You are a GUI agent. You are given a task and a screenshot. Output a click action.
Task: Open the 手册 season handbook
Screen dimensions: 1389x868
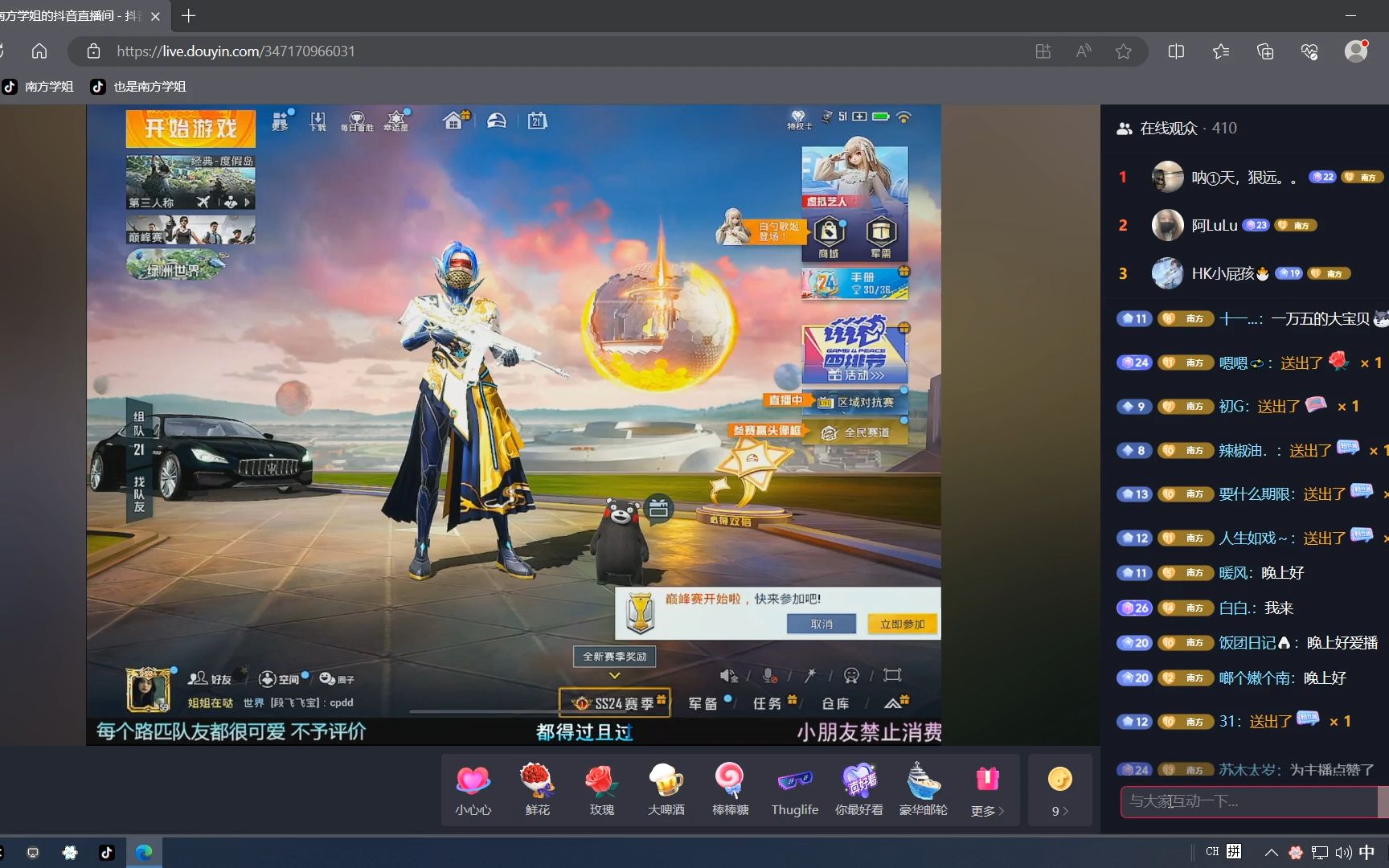tap(854, 283)
